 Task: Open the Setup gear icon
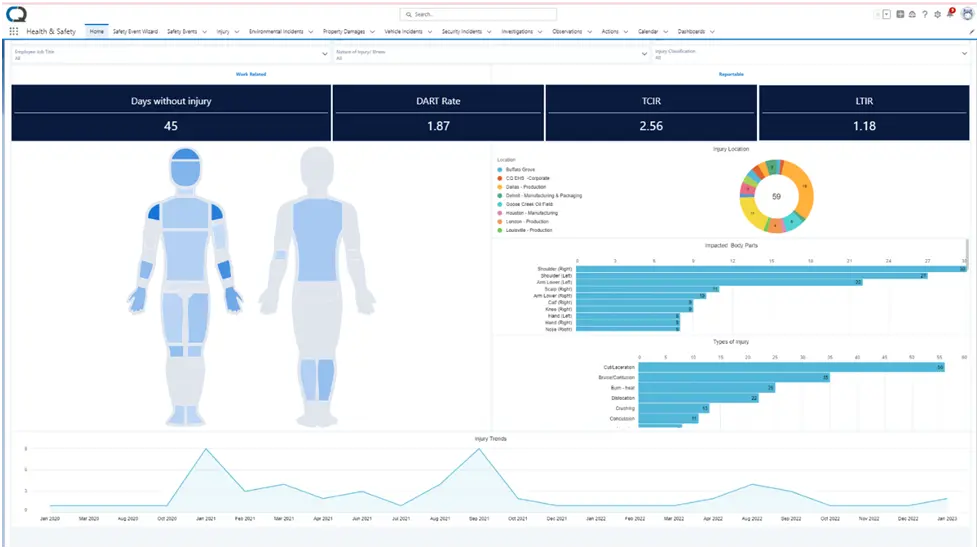point(937,14)
